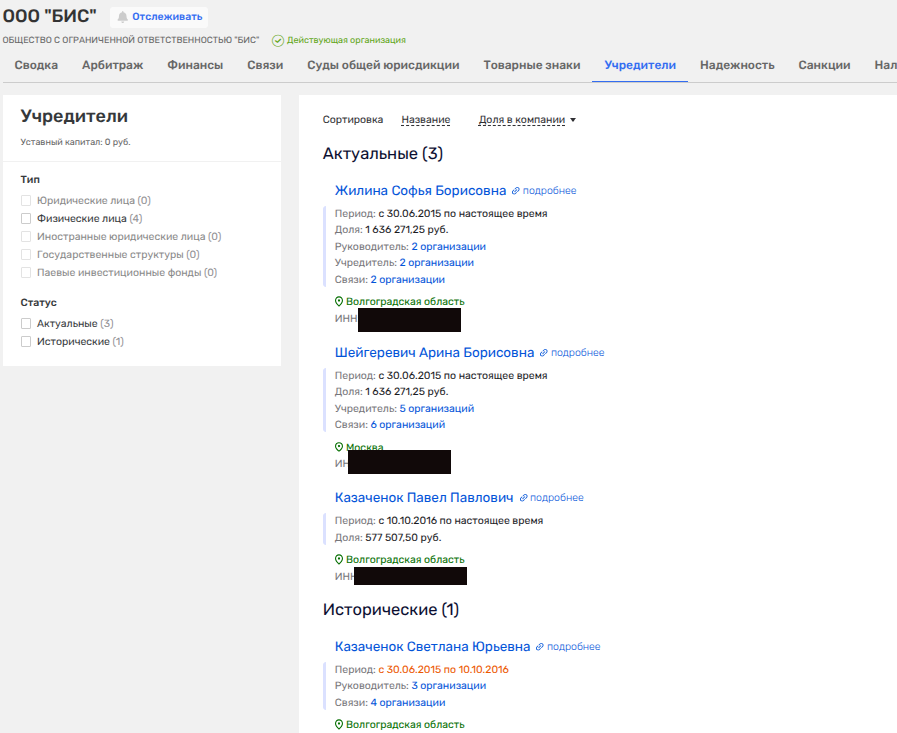
Task: Check the Актуальные status checkbox
Action: tap(26, 324)
